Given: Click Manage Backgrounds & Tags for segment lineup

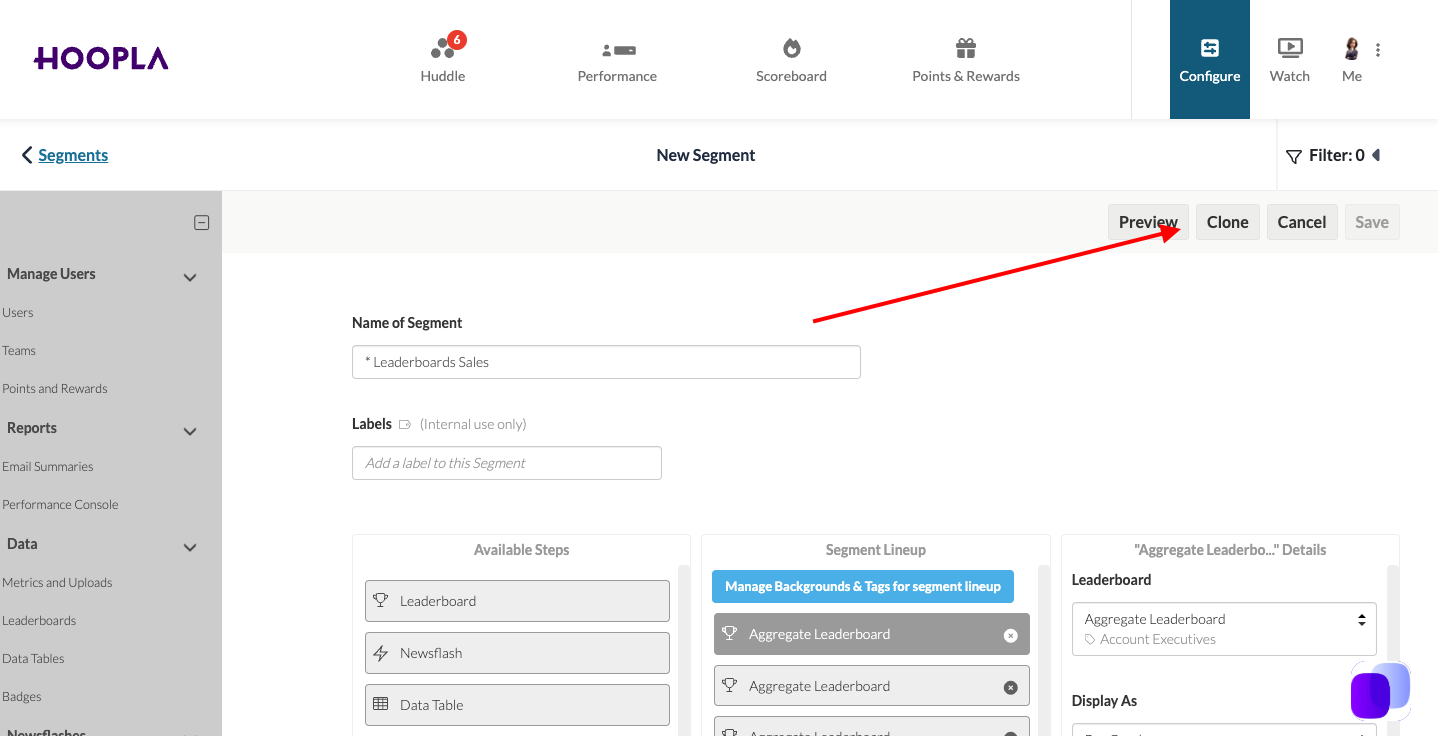Looking at the screenshot, I should tap(863, 586).
